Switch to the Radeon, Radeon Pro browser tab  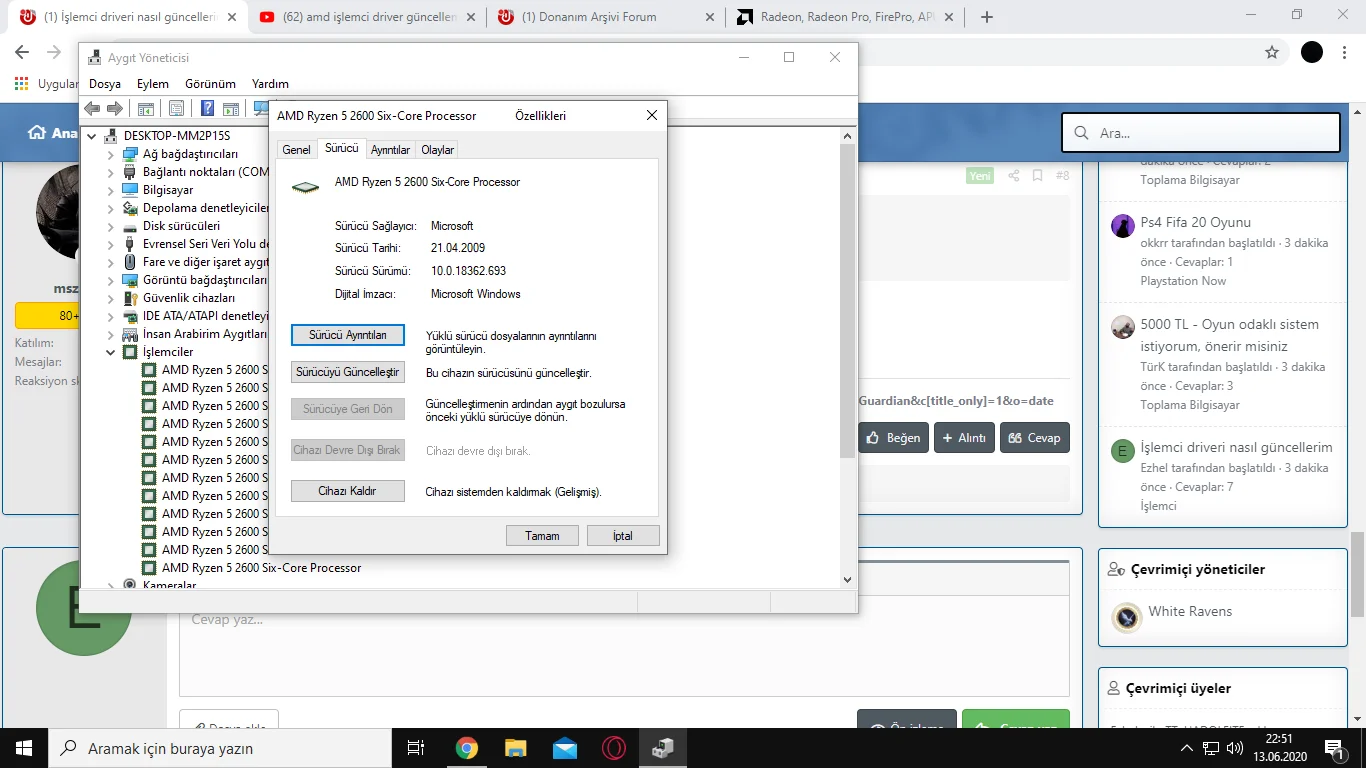point(845,17)
